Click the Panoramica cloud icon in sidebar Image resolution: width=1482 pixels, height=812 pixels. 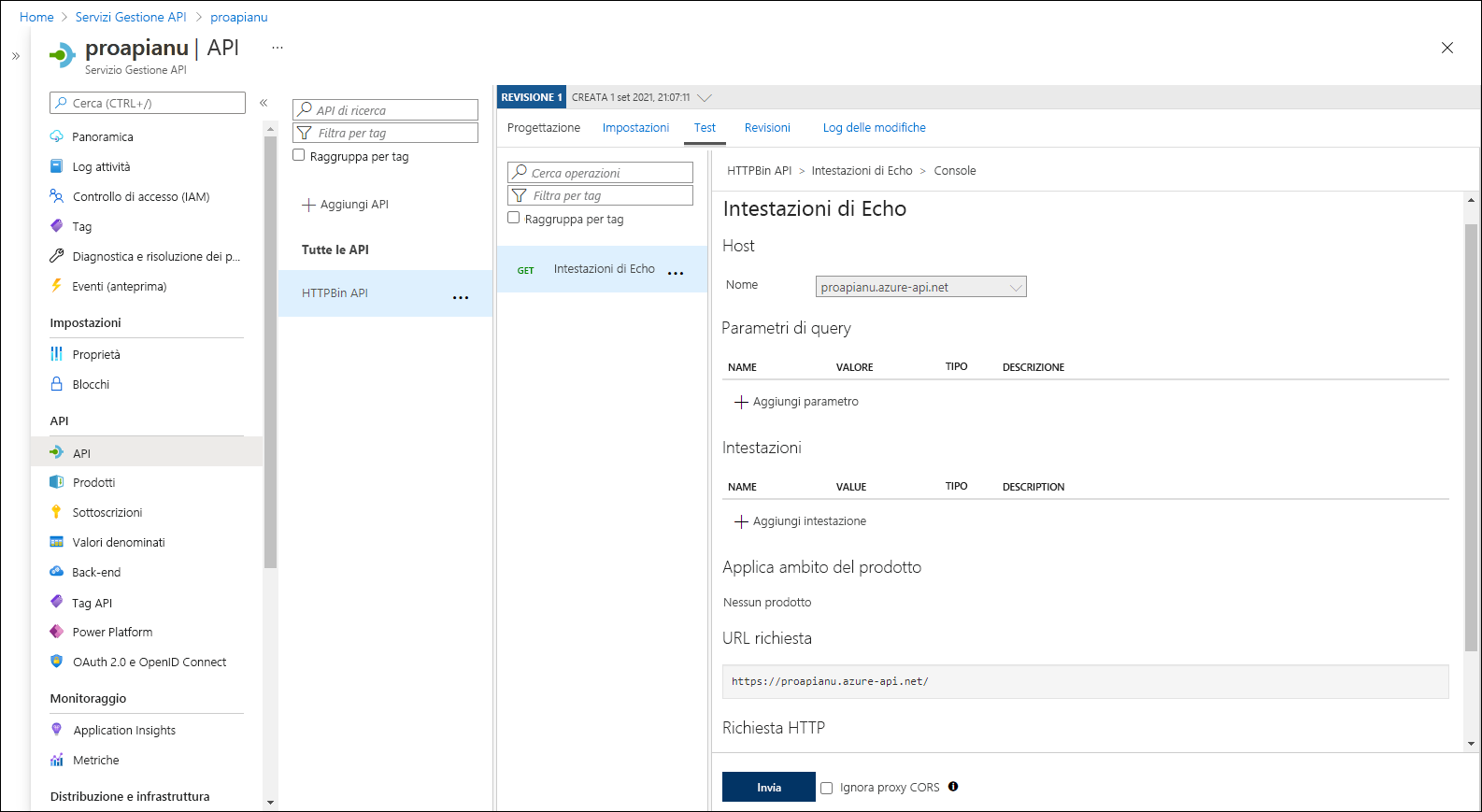[x=56, y=136]
